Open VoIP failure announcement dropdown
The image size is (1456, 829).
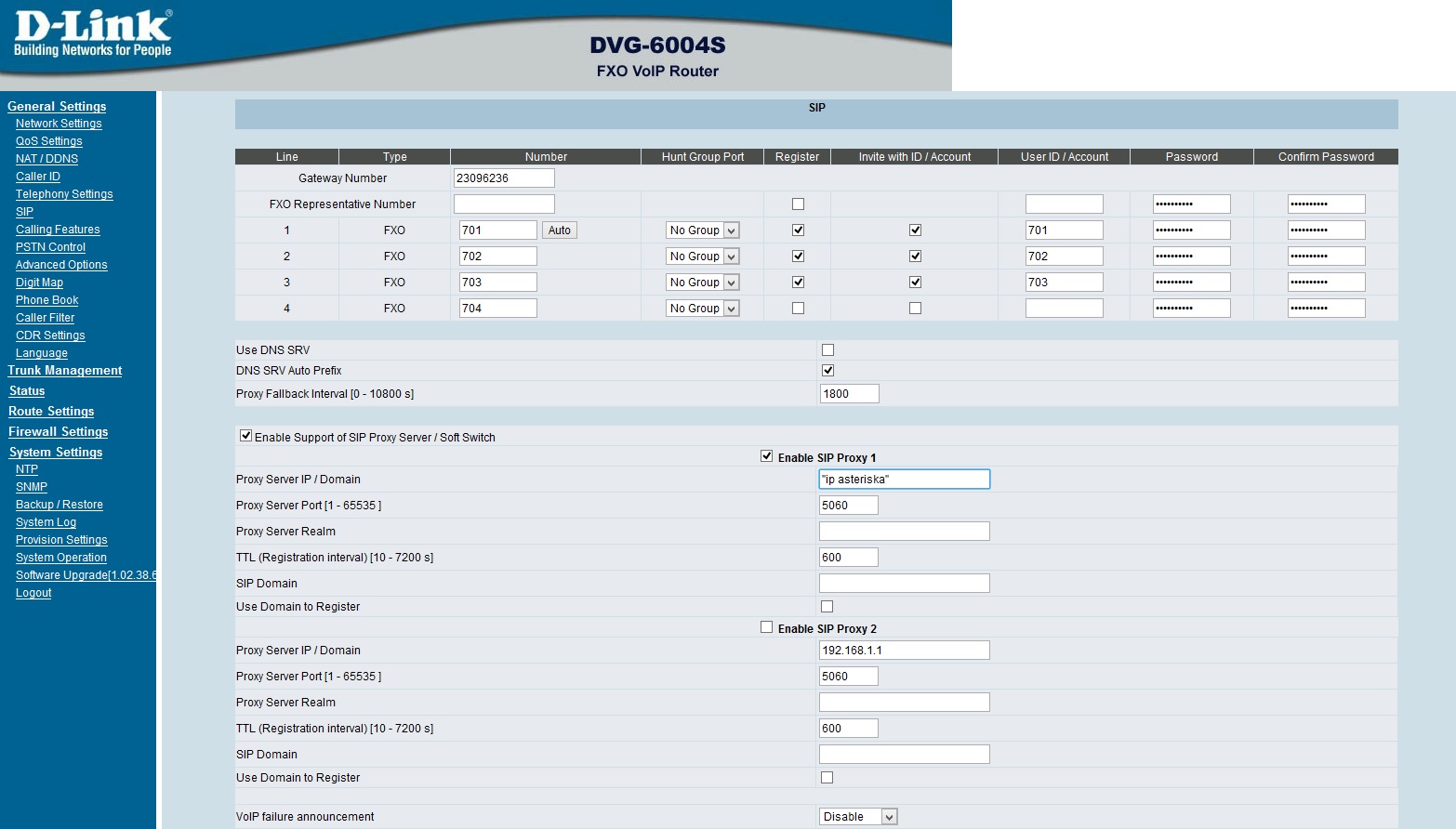[x=857, y=817]
